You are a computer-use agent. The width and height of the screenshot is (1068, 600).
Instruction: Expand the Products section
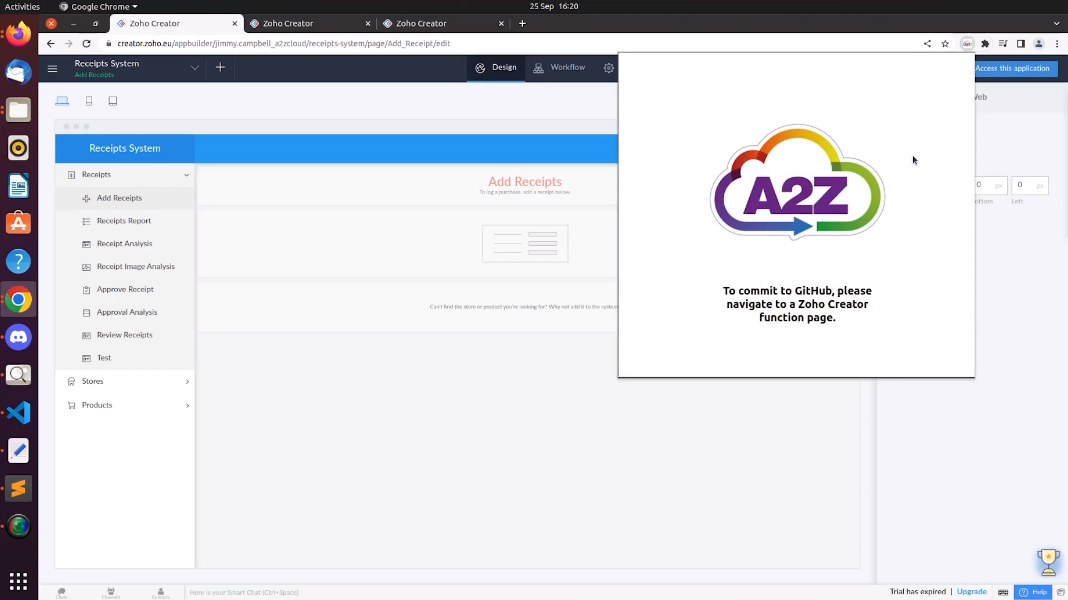(x=187, y=405)
